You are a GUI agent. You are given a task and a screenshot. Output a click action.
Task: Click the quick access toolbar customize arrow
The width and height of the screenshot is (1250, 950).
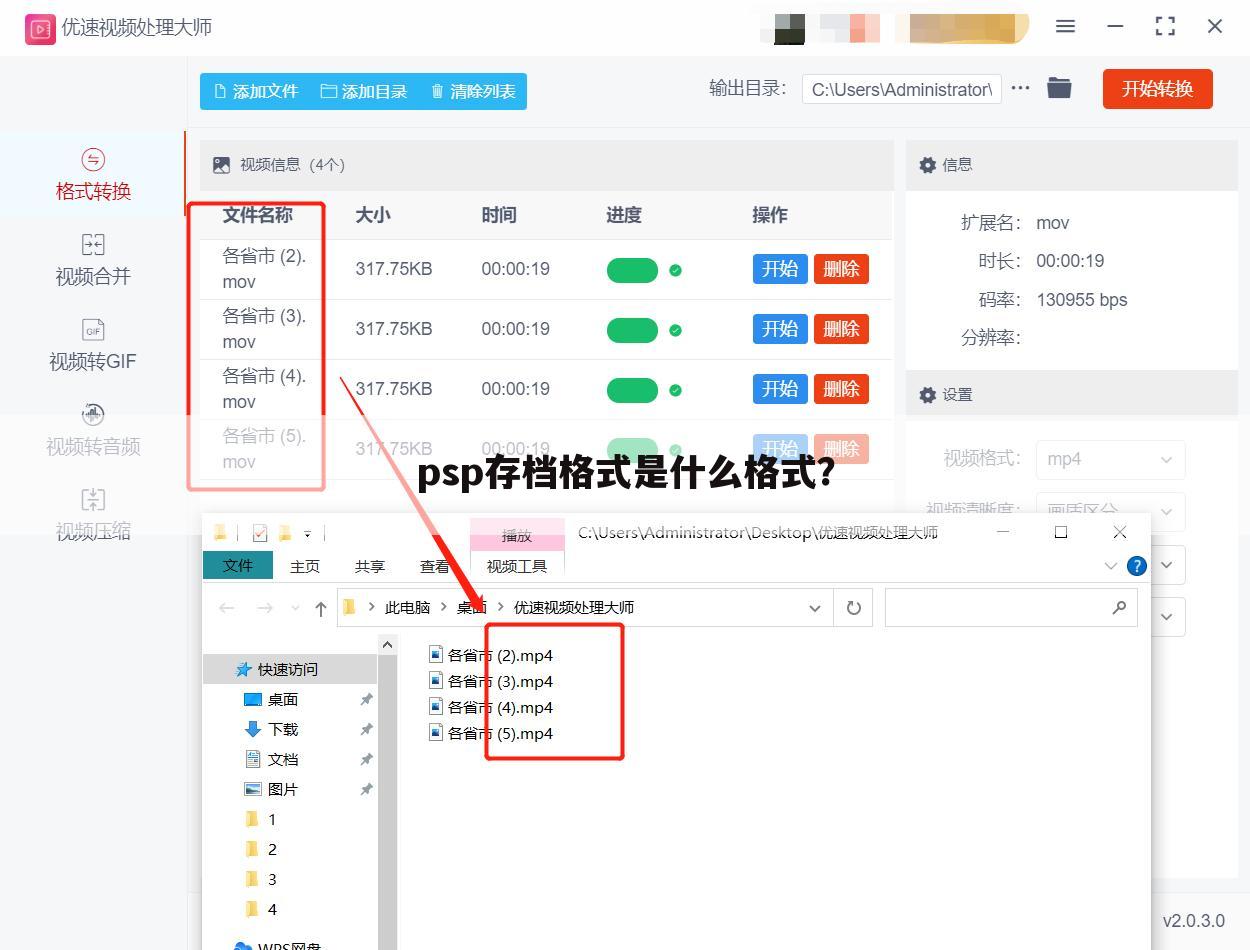[308, 534]
